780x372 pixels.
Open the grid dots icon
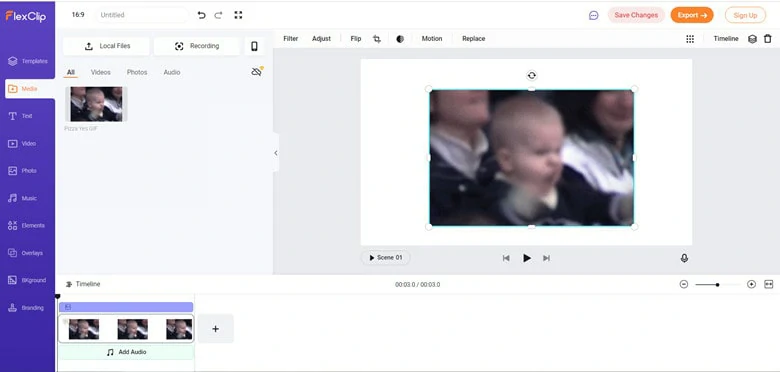tap(690, 39)
